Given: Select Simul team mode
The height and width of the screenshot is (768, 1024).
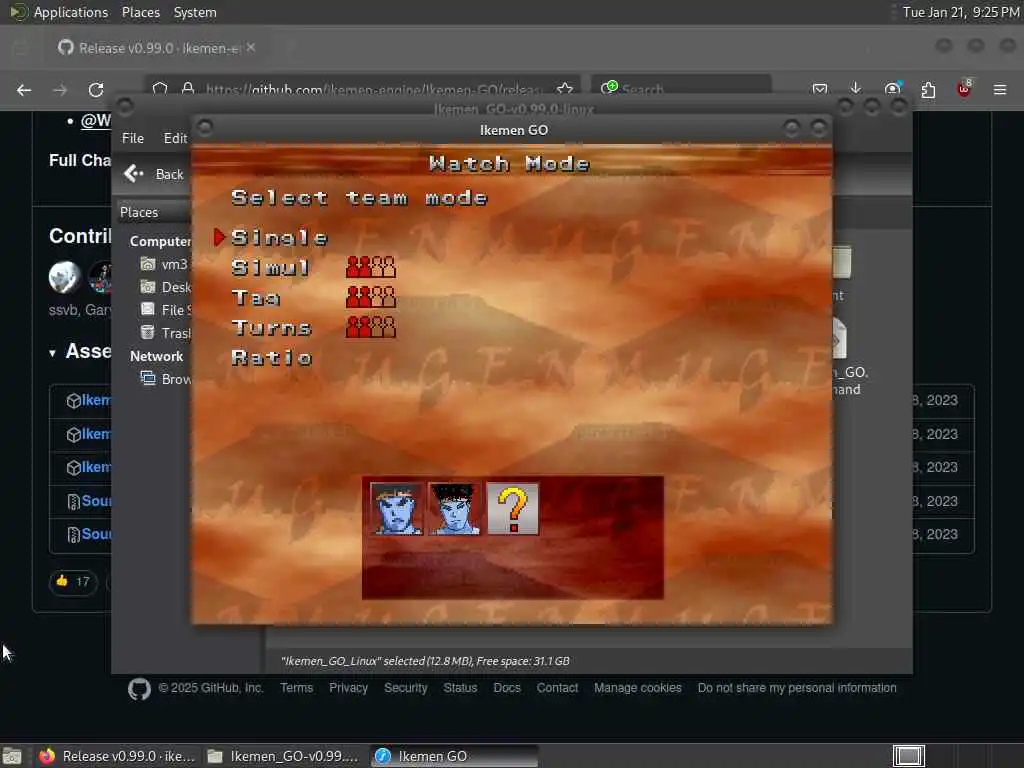Looking at the screenshot, I should pyautogui.click(x=270, y=268).
